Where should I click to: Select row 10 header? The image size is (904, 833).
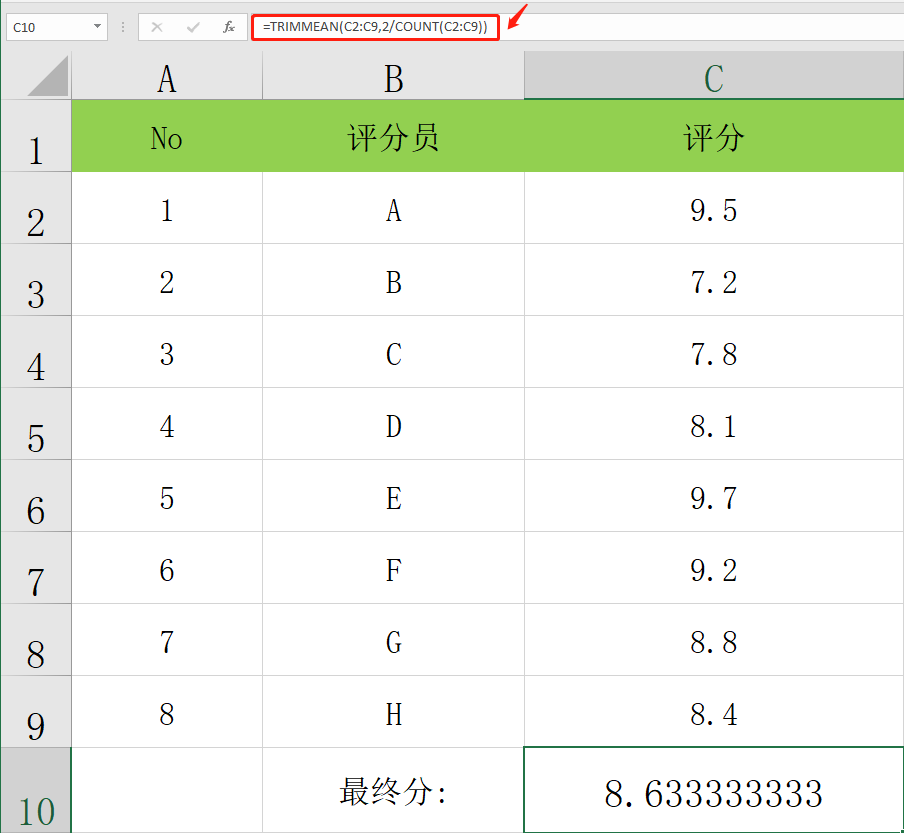[36, 790]
